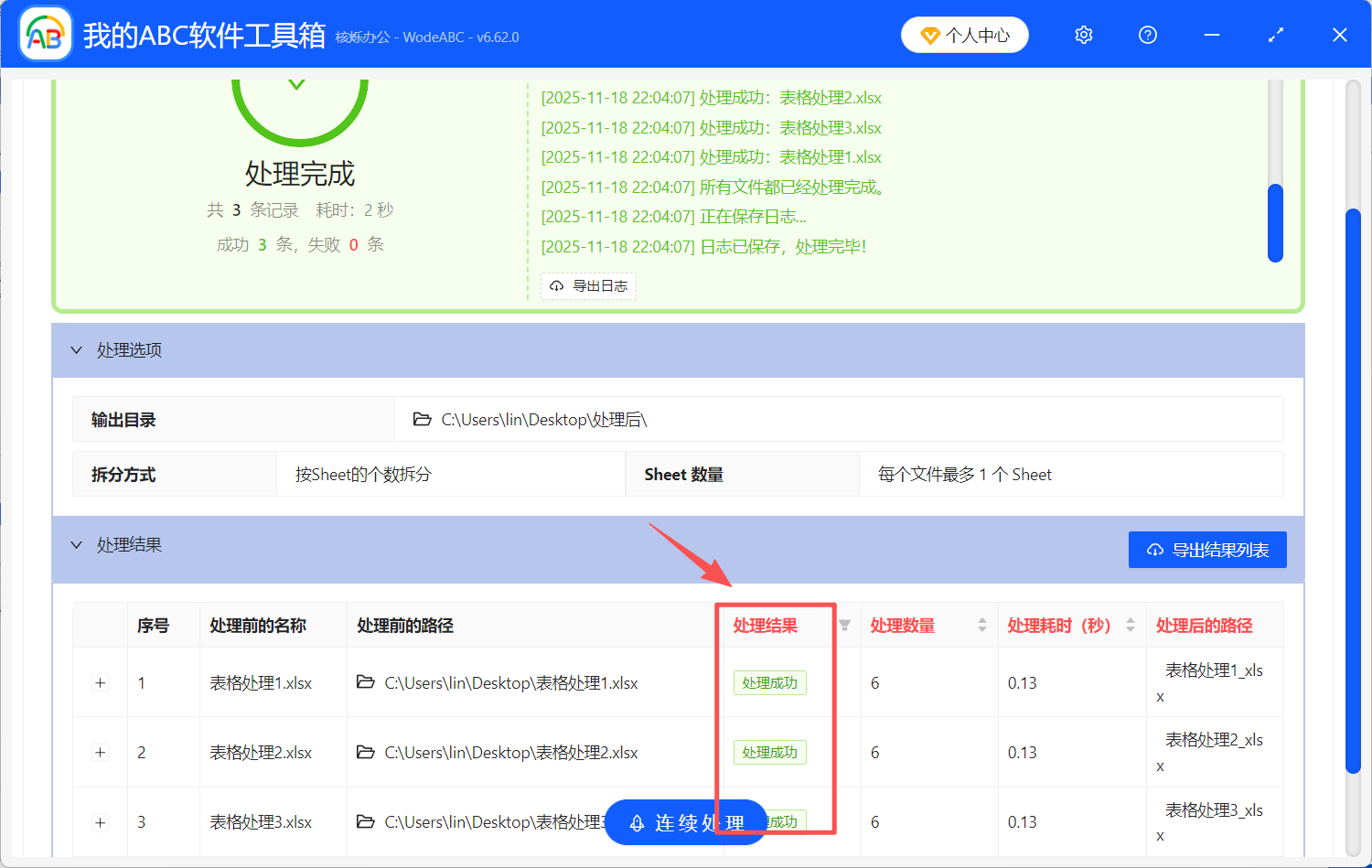Click the AB app logo icon

[44, 33]
